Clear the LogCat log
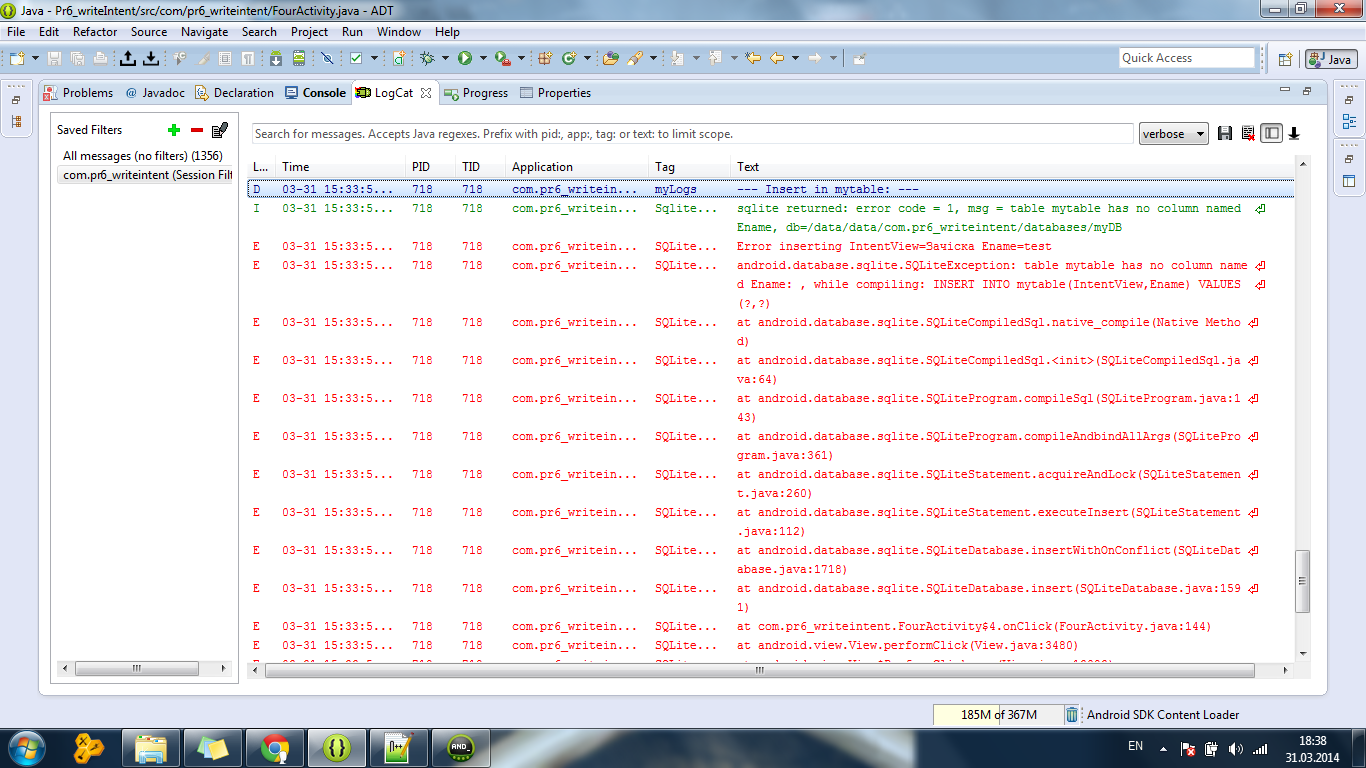The width and height of the screenshot is (1366, 768). point(1248,134)
